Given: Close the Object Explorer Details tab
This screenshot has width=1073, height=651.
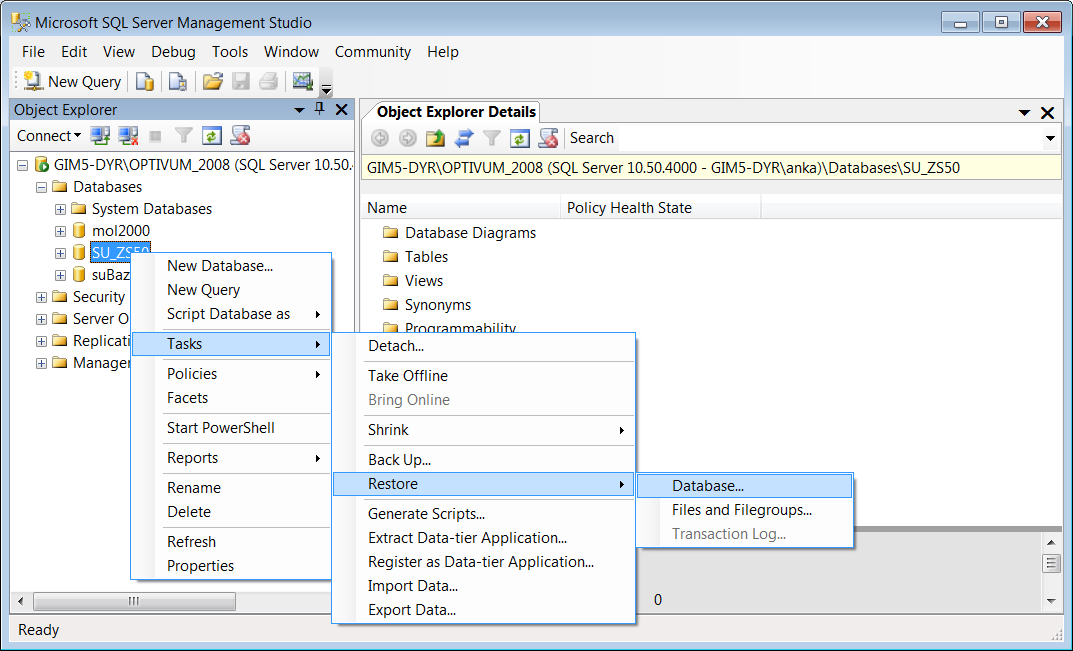Looking at the screenshot, I should pos(1047,112).
